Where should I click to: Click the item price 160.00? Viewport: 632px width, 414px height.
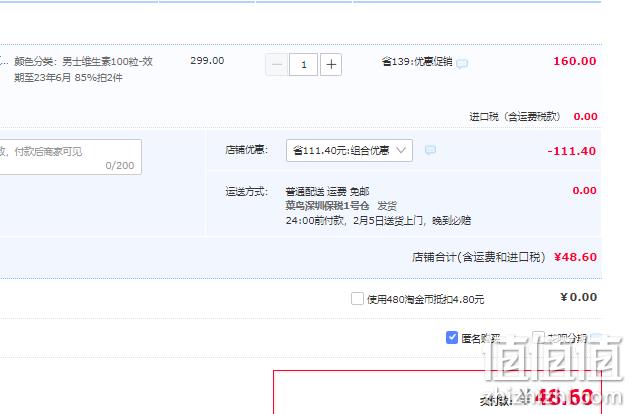click(x=574, y=61)
